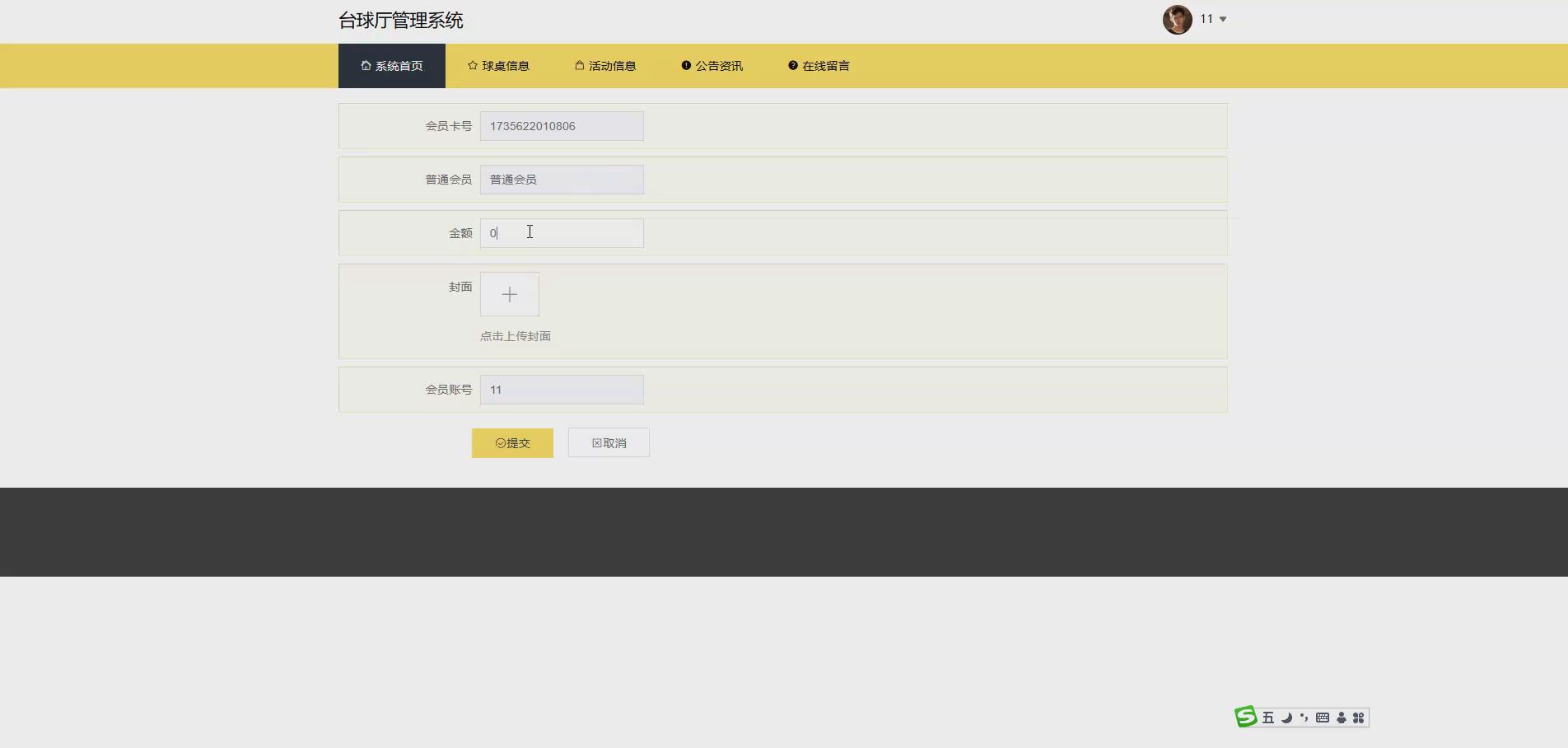Click the person skin icon in Sogou toolbar
1568x748 pixels.
(x=1341, y=718)
